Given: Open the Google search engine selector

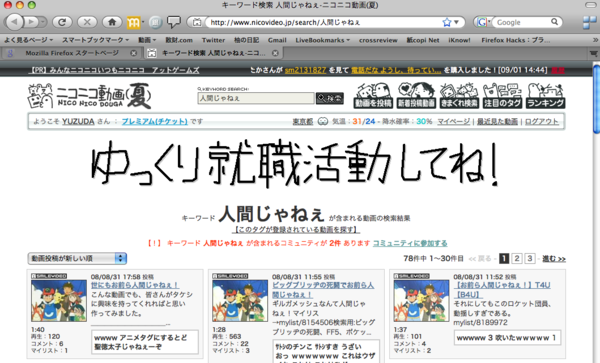Looking at the screenshot, I should point(483,22).
